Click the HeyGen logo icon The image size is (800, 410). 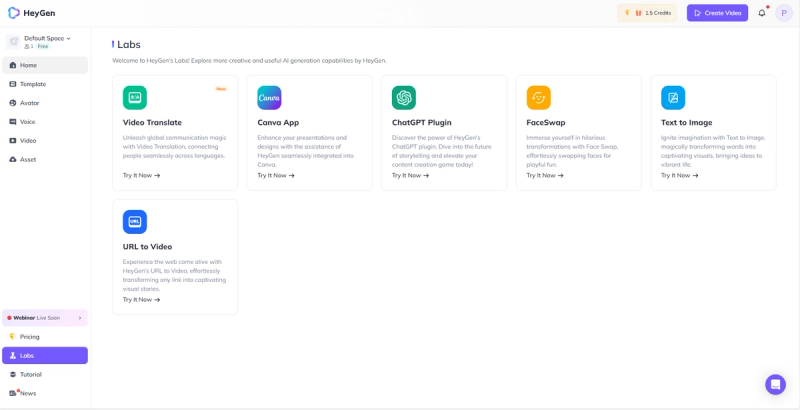(14, 13)
